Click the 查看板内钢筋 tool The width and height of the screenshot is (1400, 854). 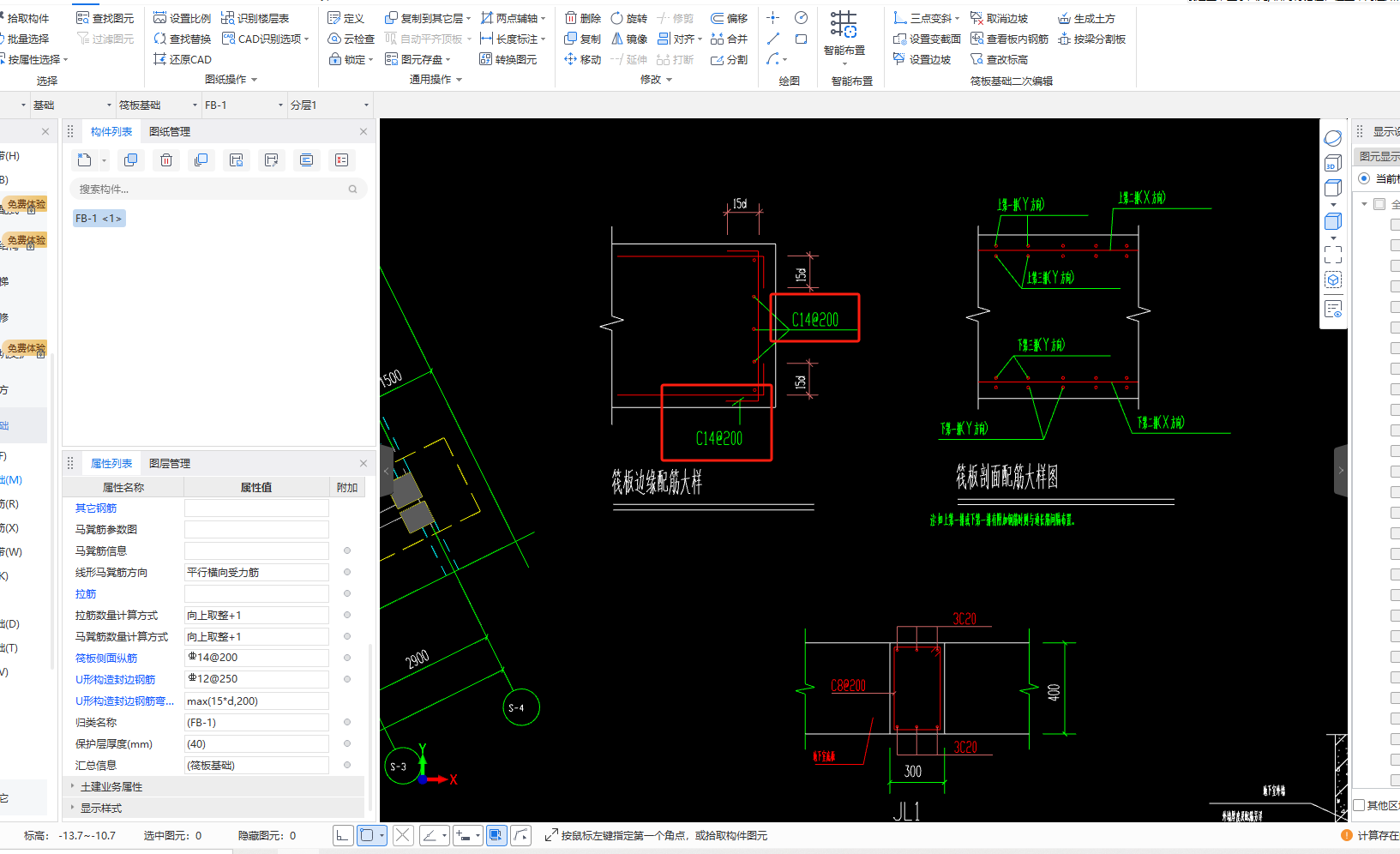point(1009,39)
